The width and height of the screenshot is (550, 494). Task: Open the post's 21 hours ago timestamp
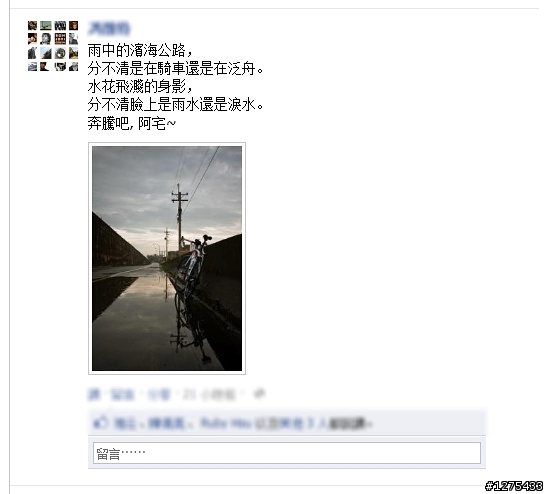pyautogui.click(x=209, y=395)
